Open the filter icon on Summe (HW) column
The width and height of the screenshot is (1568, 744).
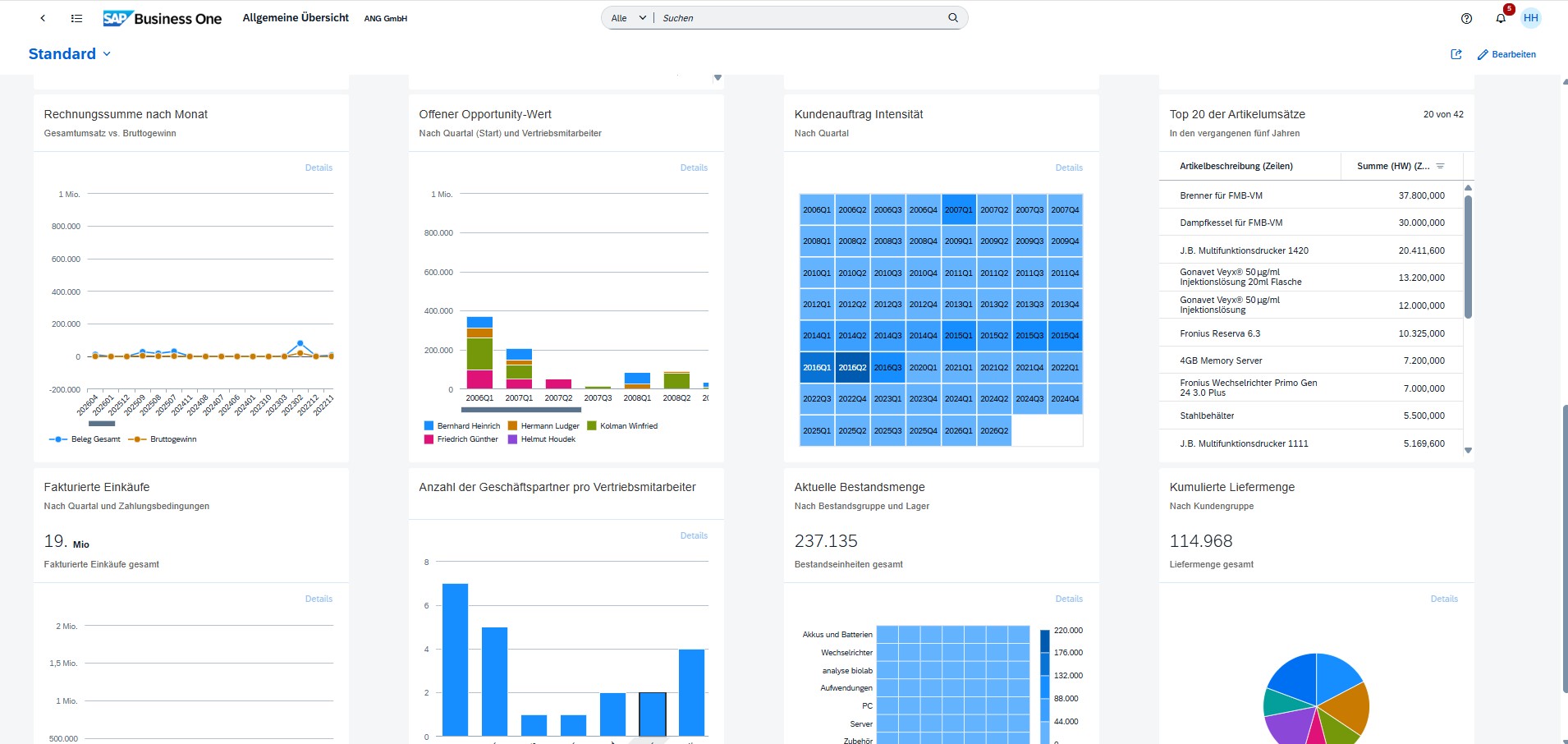1442,166
